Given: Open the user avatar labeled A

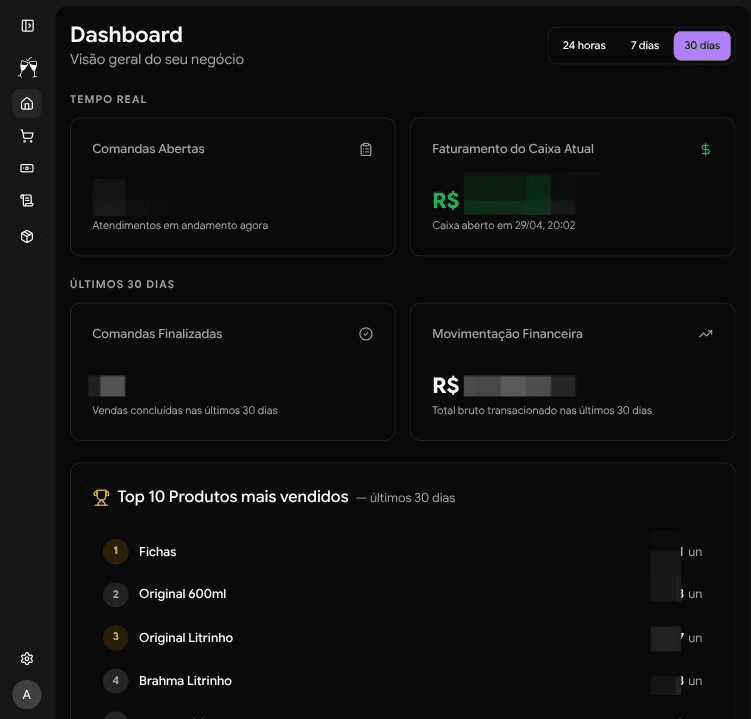Looking at the screenshot, I should point(27,695).
